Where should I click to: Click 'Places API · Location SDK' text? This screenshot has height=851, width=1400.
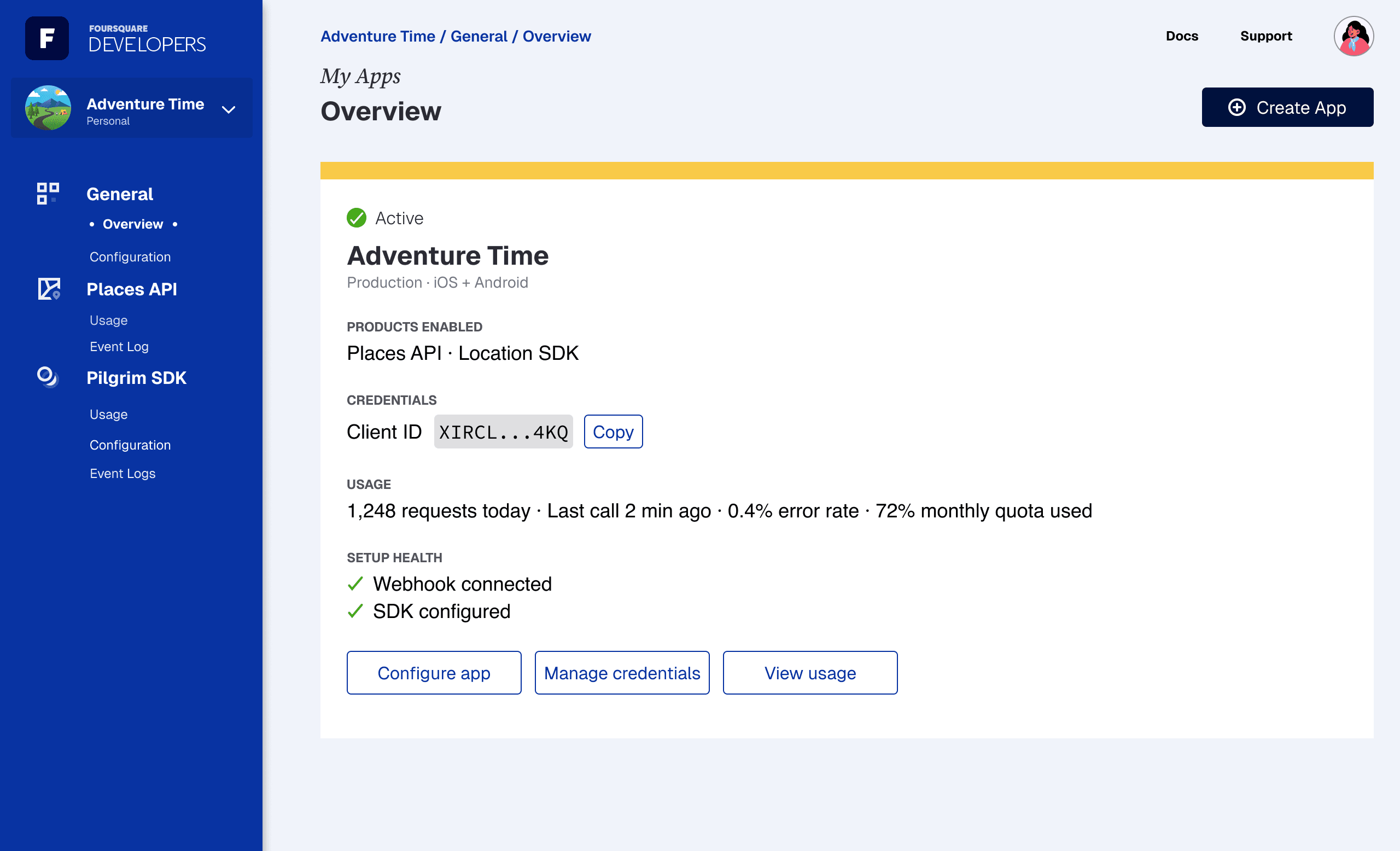pos(463,353)
